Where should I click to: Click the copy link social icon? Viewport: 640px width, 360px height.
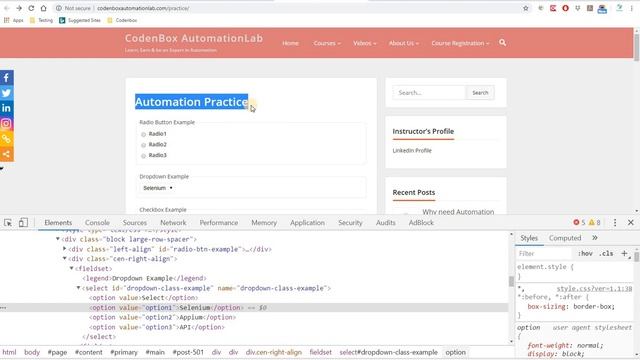point(7,139)
